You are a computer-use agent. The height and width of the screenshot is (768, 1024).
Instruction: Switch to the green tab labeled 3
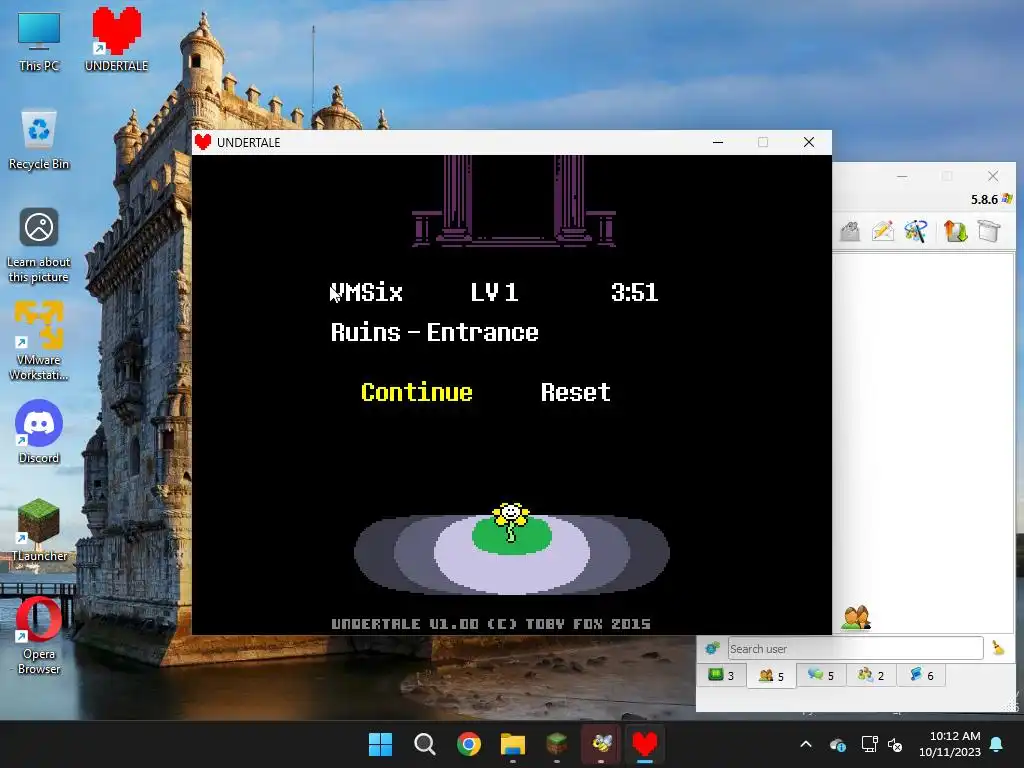pos(722,675)
